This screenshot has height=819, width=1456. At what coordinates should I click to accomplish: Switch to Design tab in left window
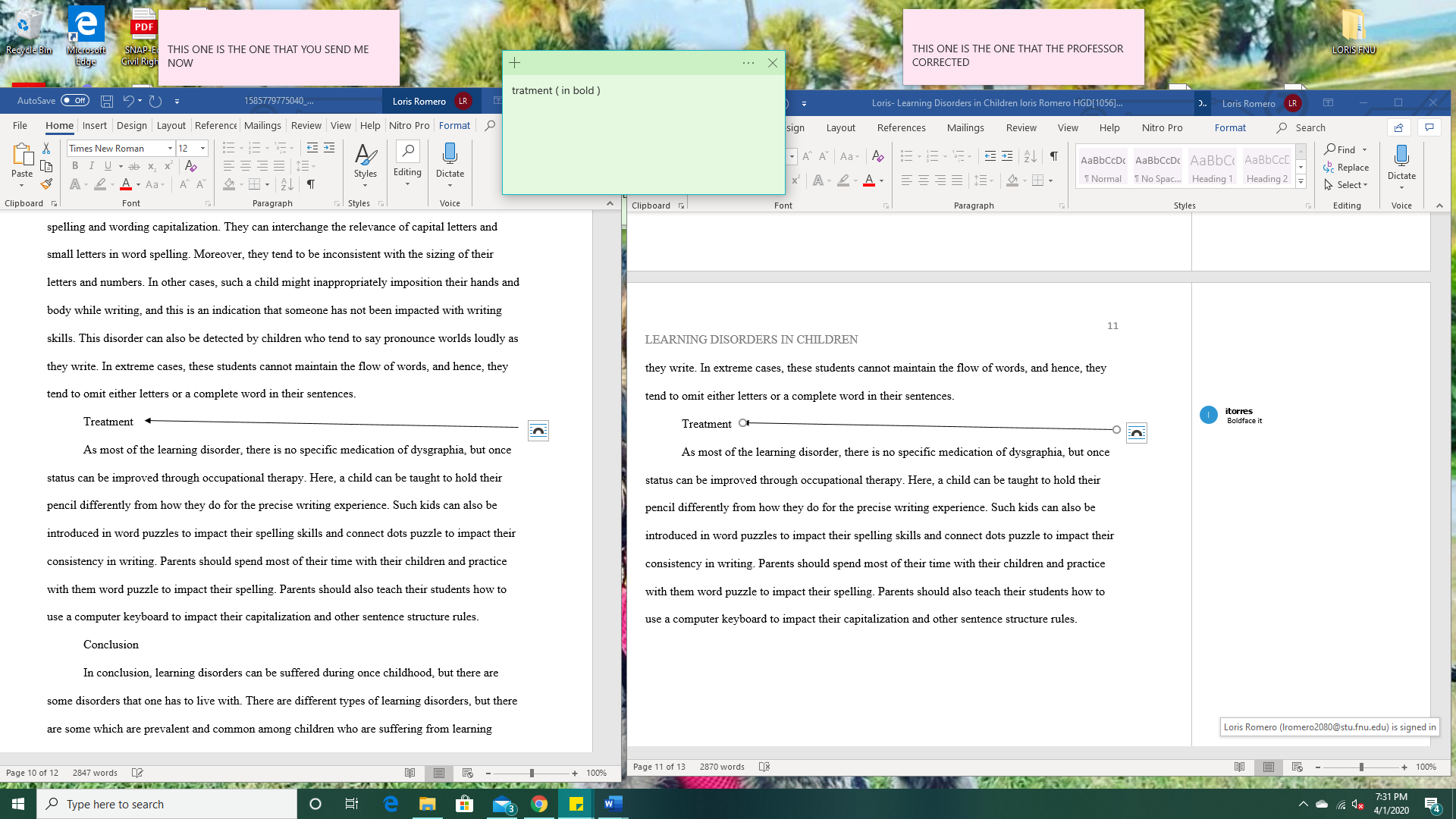[x=132, y=126]
